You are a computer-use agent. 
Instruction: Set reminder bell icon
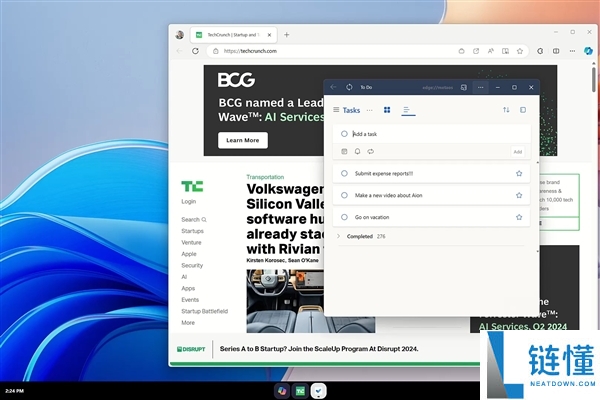(x=357, y=152)
